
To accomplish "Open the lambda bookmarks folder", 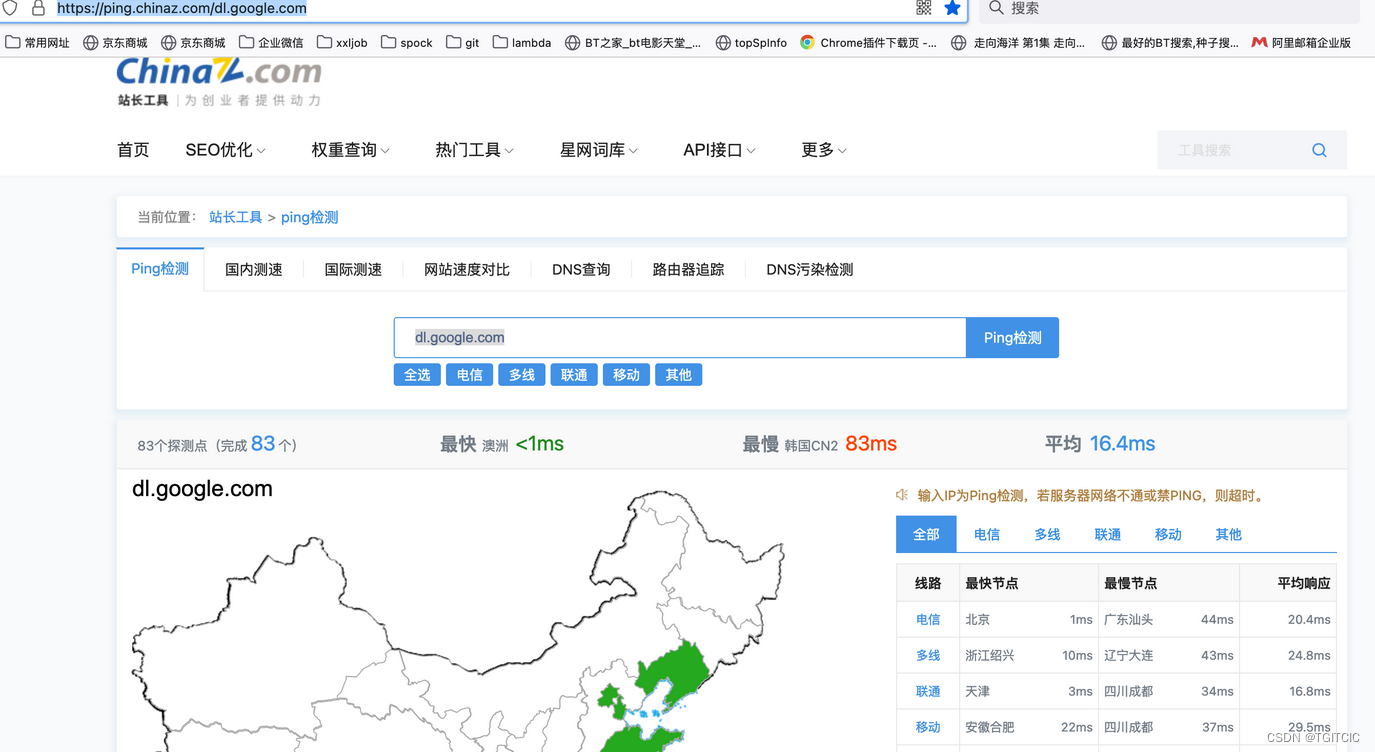I will pyautogui.click(x=522, y=42).
